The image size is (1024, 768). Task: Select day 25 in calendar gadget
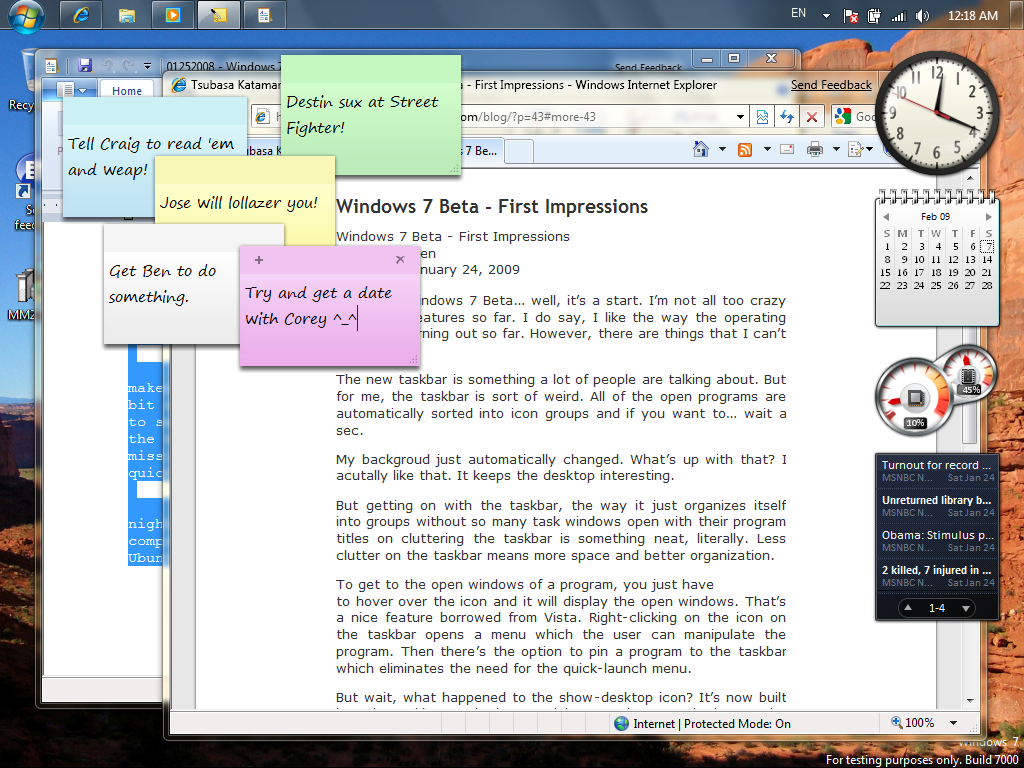coord(936,285)
